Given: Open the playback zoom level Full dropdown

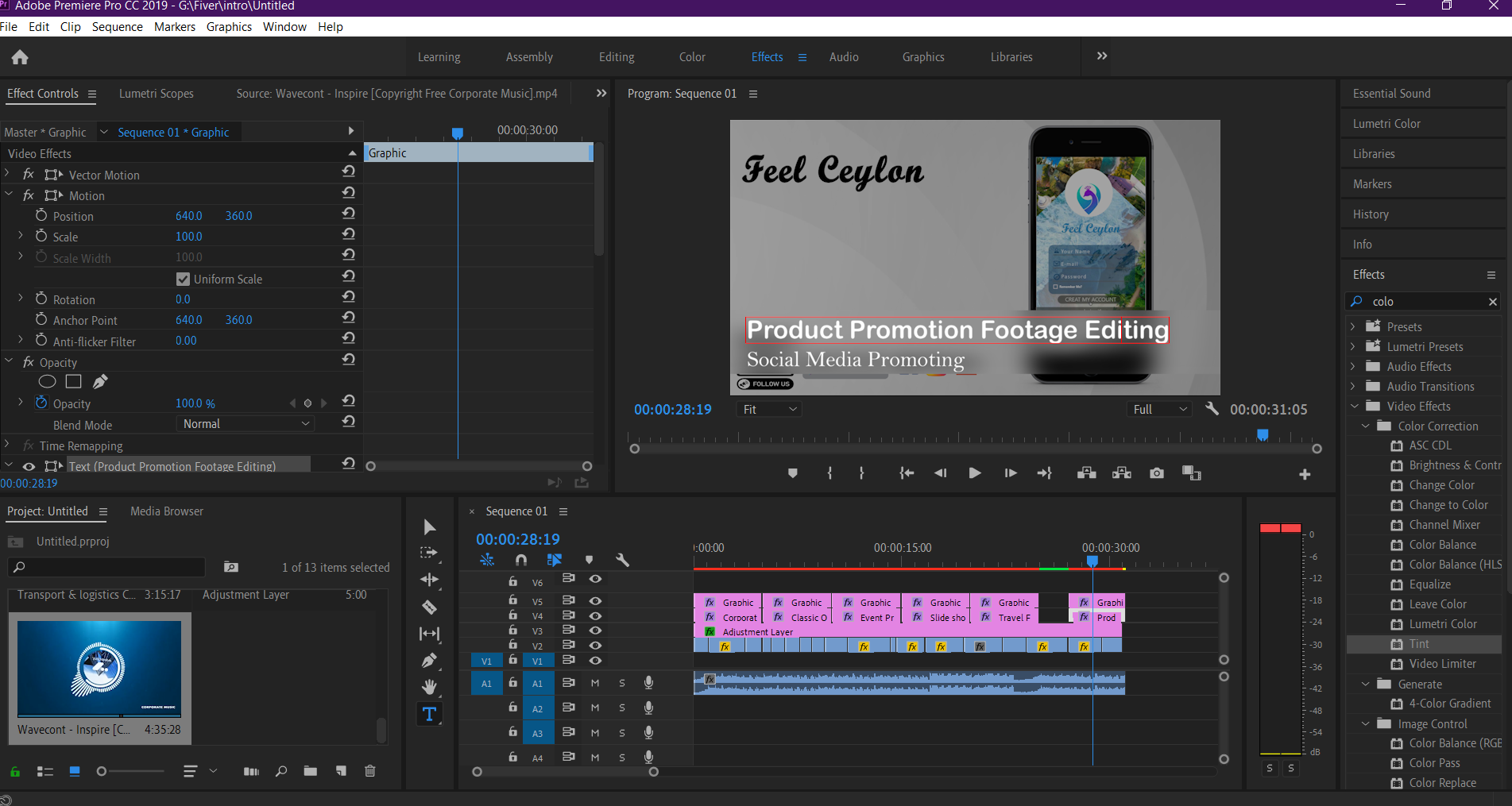Looking at the screenshot, I should tap(1158, 408).
